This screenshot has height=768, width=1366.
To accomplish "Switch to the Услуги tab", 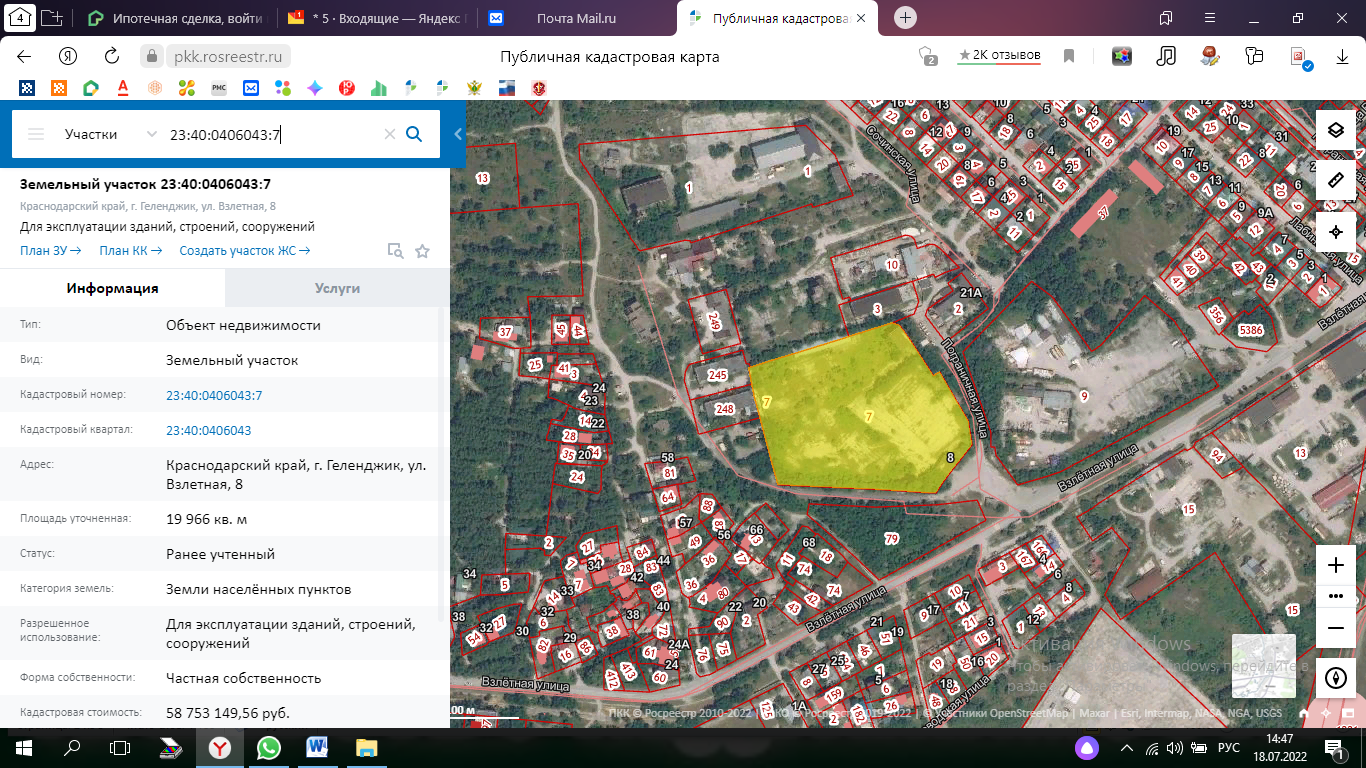I will tap(337, 288).
